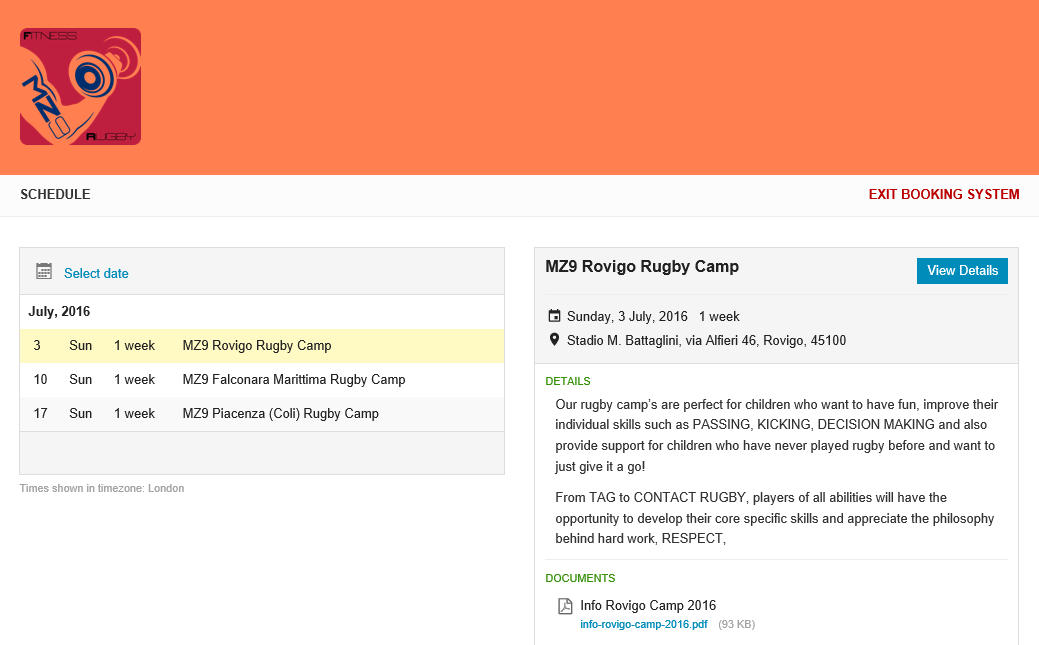
Task: Click the MZ9 Fitness Rugby logo
Action: pos(80,86)
